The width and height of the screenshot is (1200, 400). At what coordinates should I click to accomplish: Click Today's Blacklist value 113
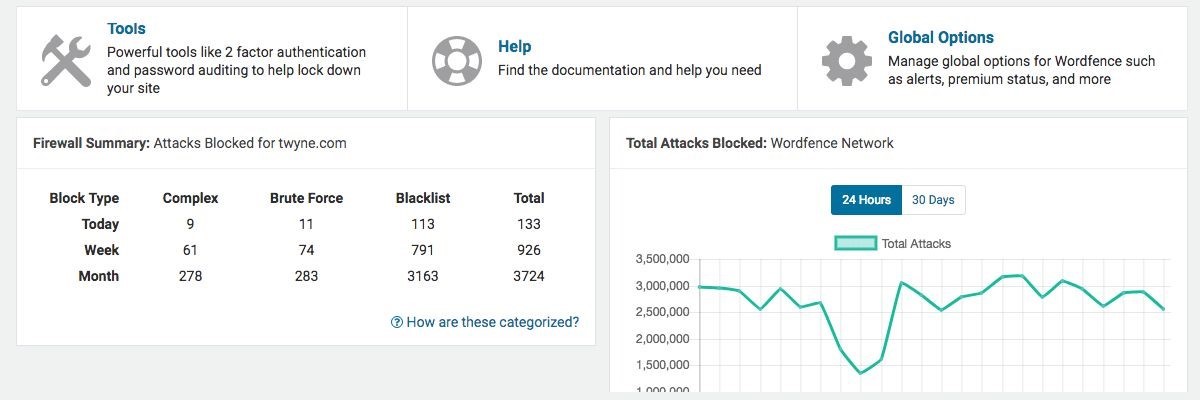tap(423, 224)
